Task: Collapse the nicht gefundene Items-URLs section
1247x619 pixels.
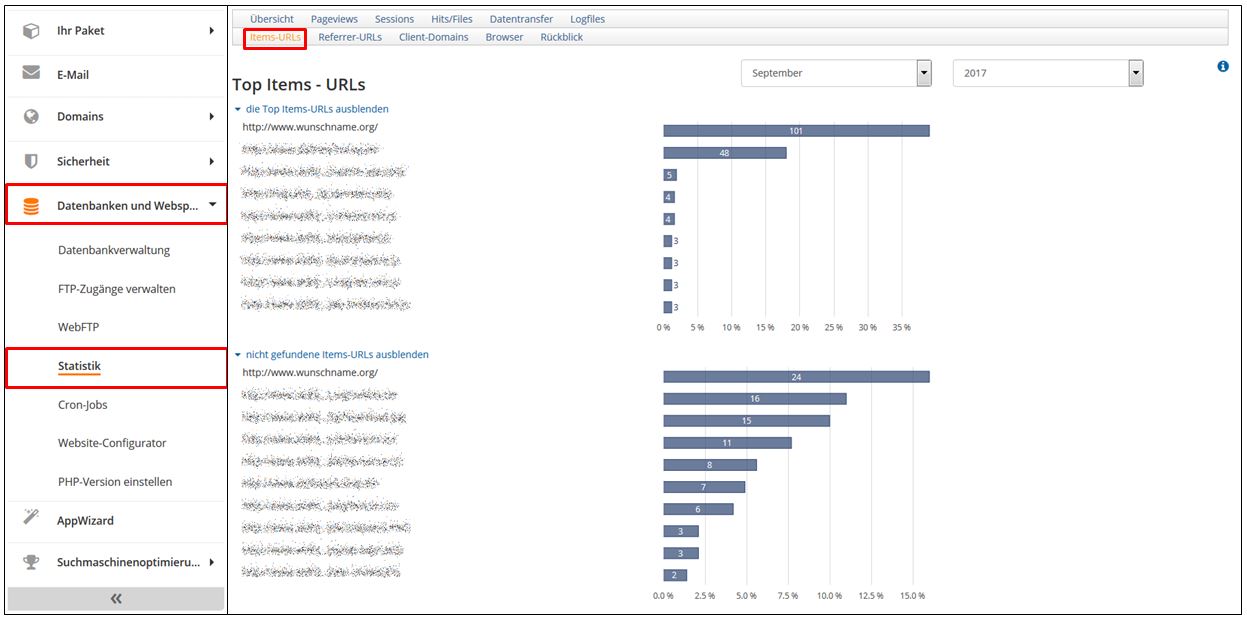Action: [336, 354]
